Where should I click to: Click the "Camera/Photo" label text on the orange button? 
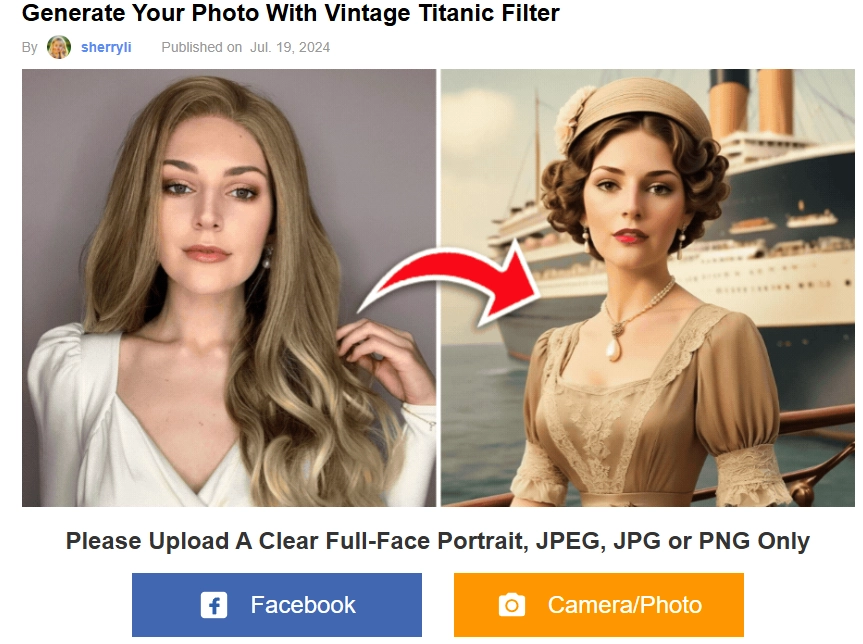pyautogui.click(x=625, y=604)
